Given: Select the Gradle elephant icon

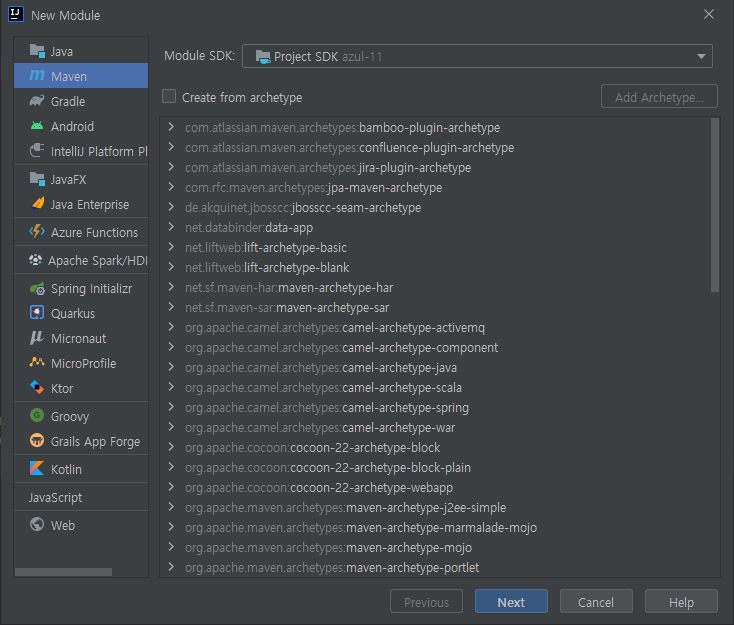Looking at the screenshot, I should pos(37,101).
